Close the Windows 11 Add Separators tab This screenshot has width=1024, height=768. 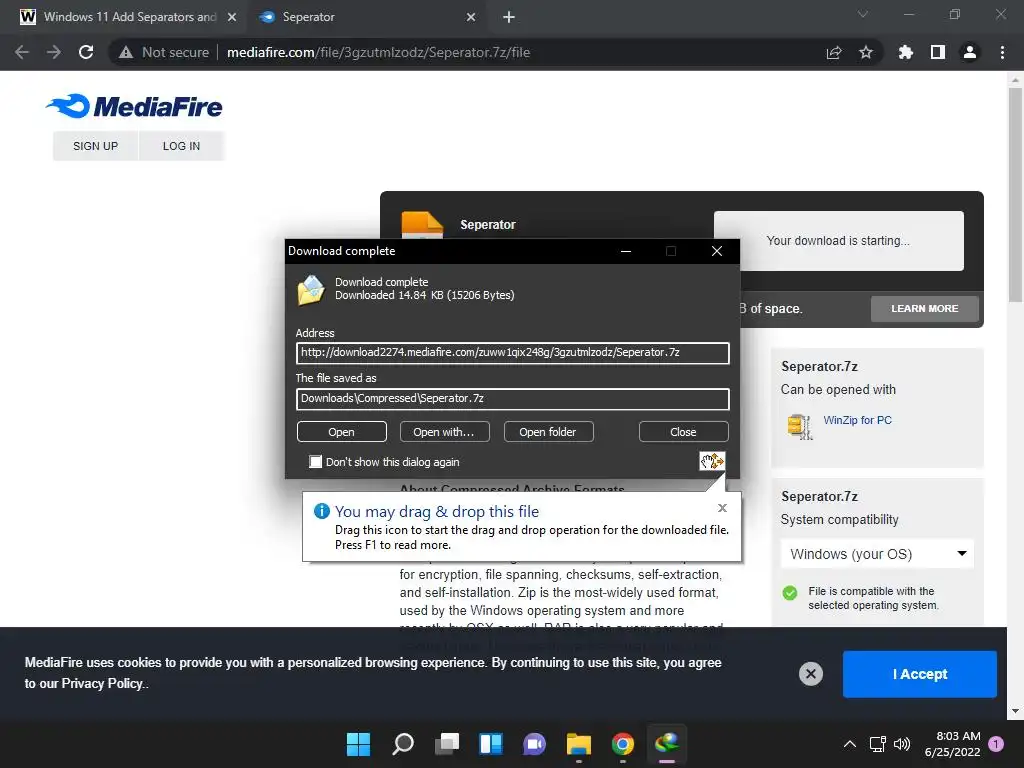tap(232, 17)
